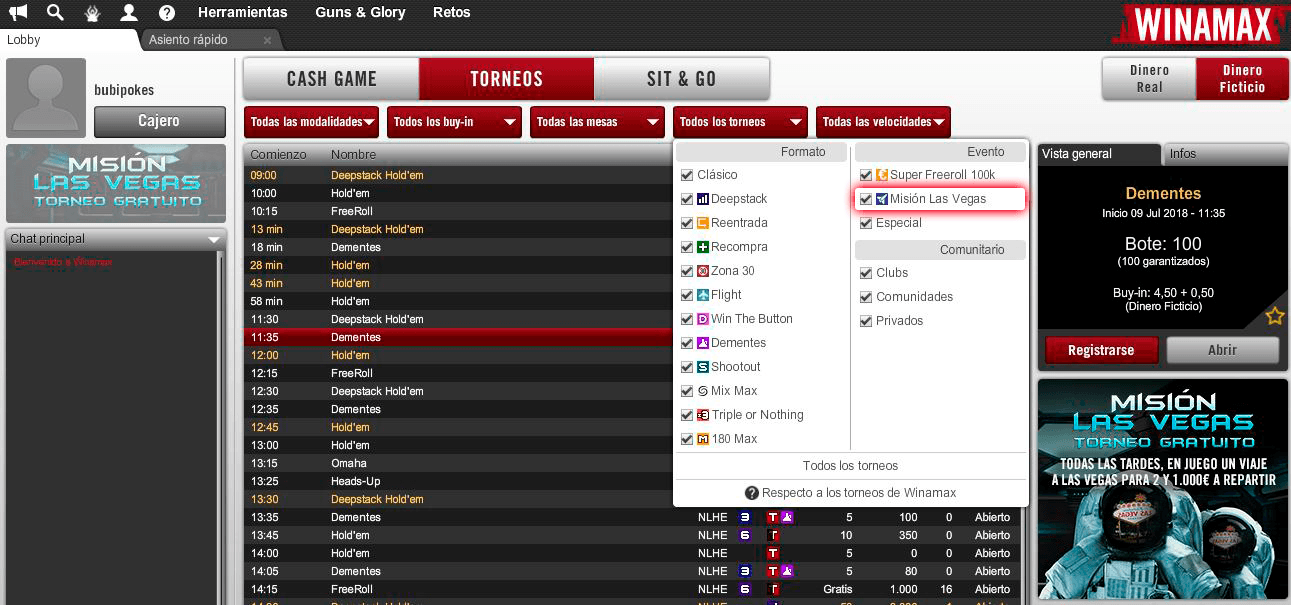Click the blue 3 icon in the 13:35 Dementes row
Image resolution: width=1291 pixels, height=605 pixels.
pyautogui.click(x=745, y=517)
